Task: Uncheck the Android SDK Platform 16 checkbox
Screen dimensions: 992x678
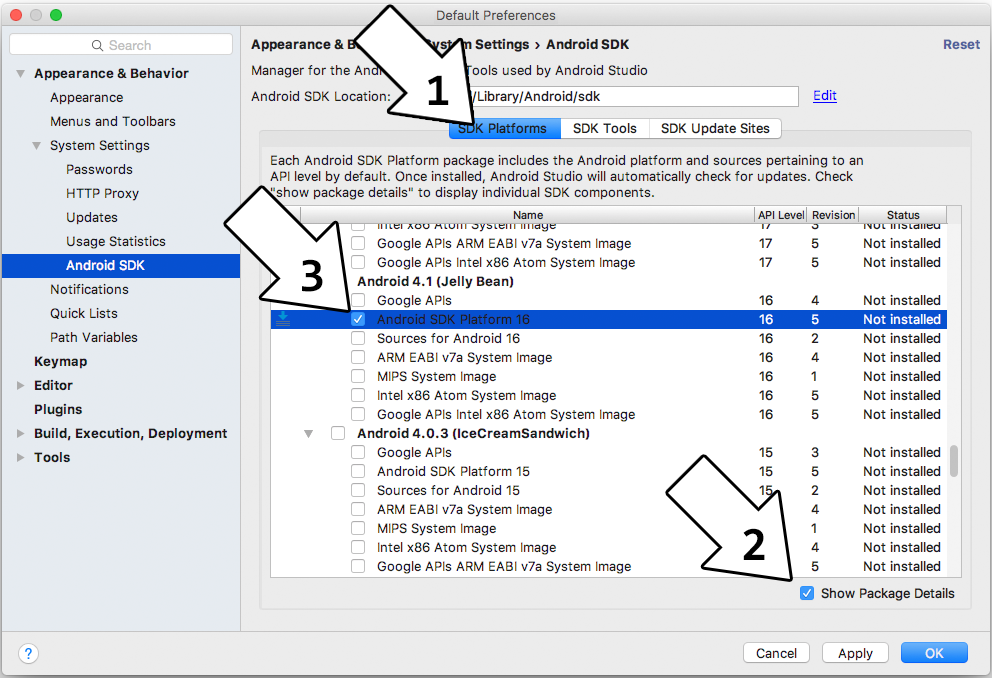Action: pos(358,319)
